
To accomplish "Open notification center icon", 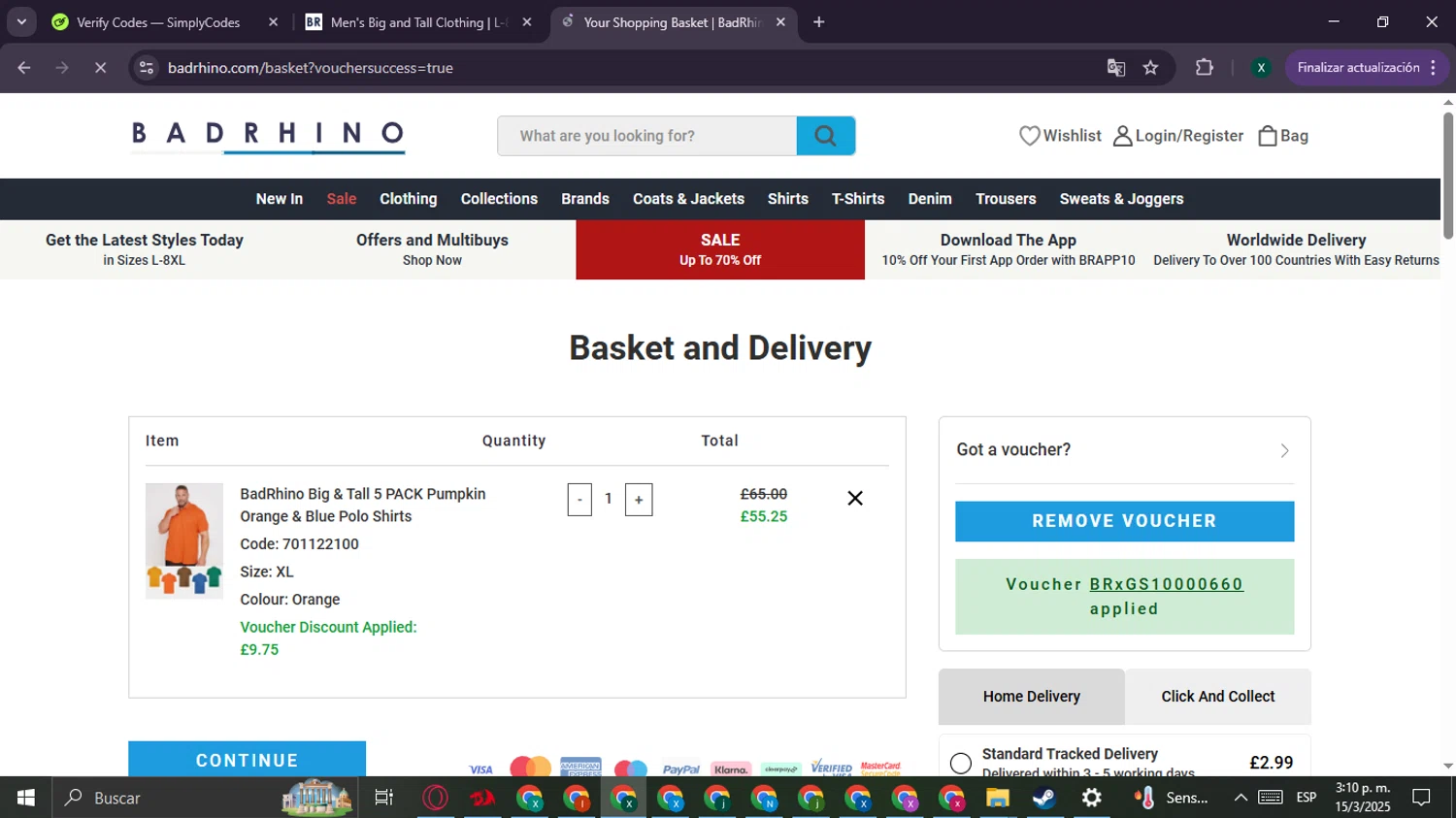I will [x=1422, y=798].
